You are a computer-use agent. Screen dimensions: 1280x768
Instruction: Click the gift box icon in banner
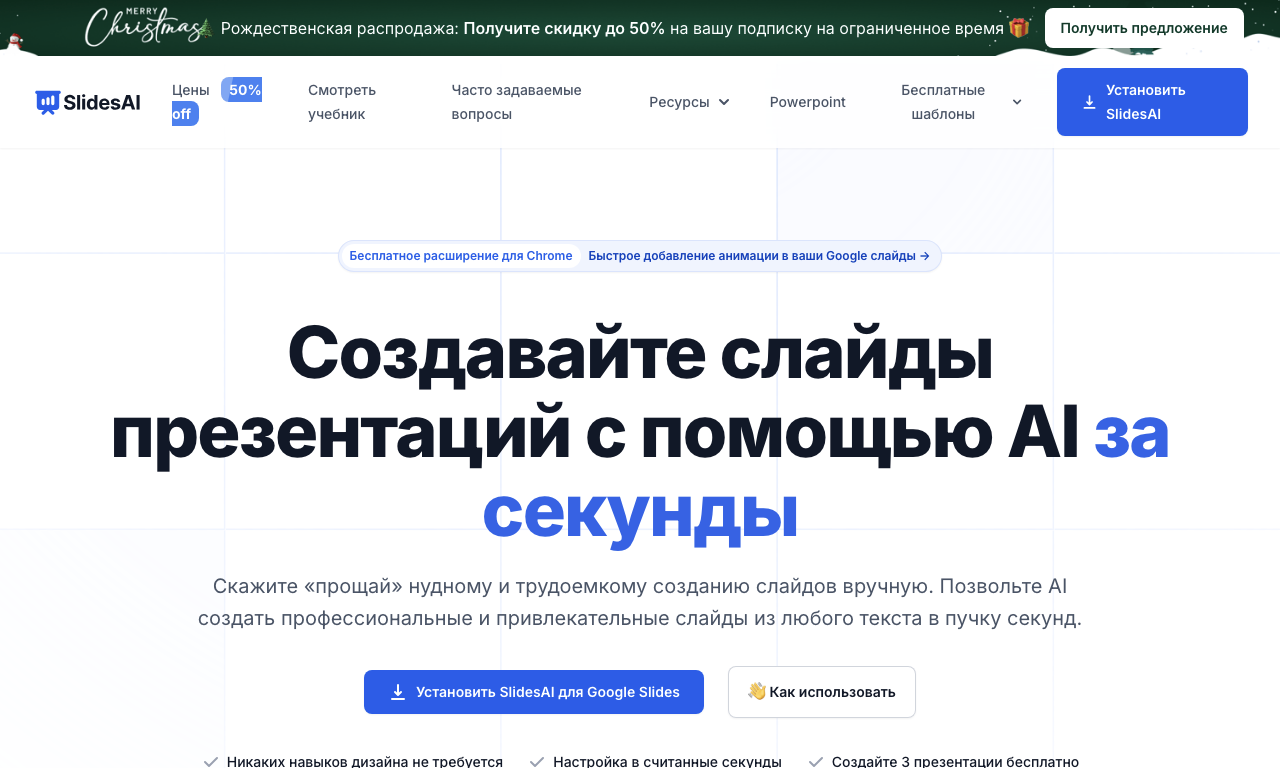click(1019, 28)
